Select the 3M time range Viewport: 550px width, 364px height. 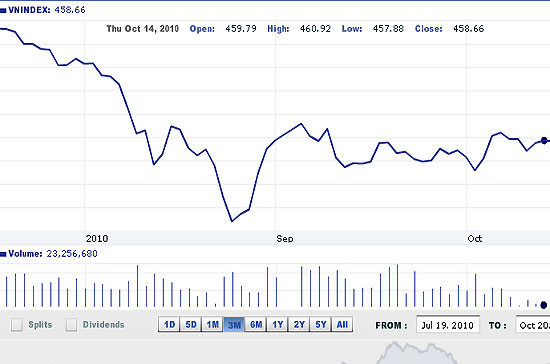pos(234,324)
